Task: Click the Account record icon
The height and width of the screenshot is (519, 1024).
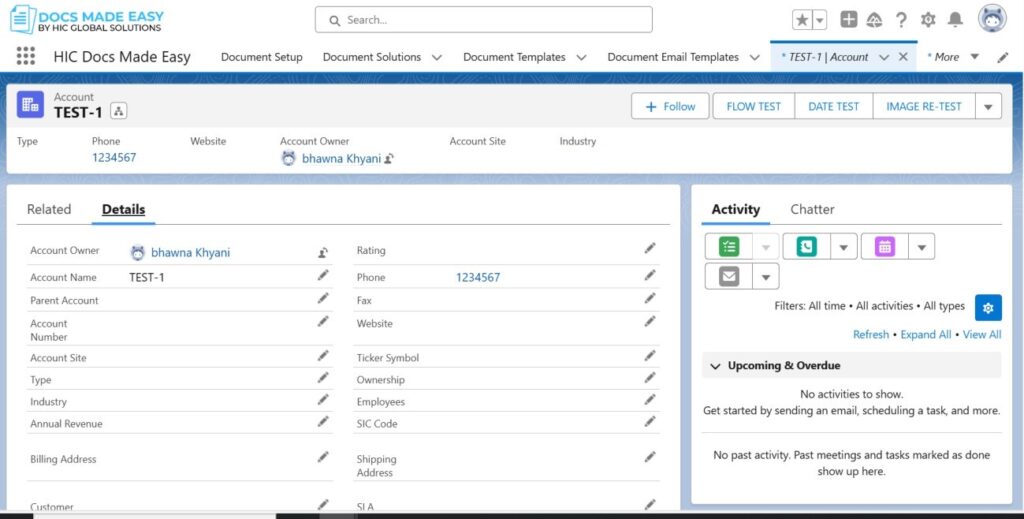Action: [x=30, y=104]
